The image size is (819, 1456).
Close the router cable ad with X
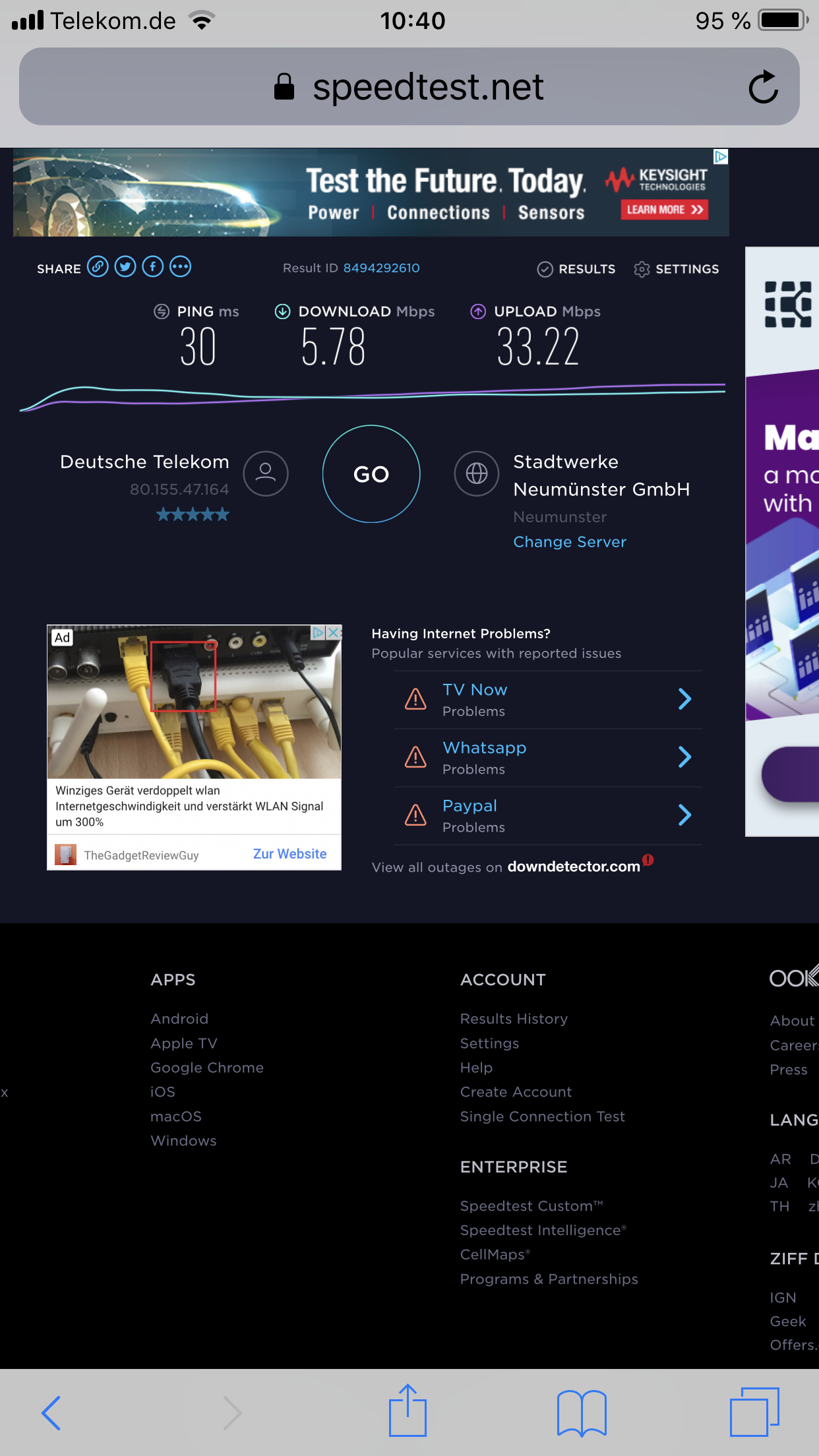tap(334, 632)
